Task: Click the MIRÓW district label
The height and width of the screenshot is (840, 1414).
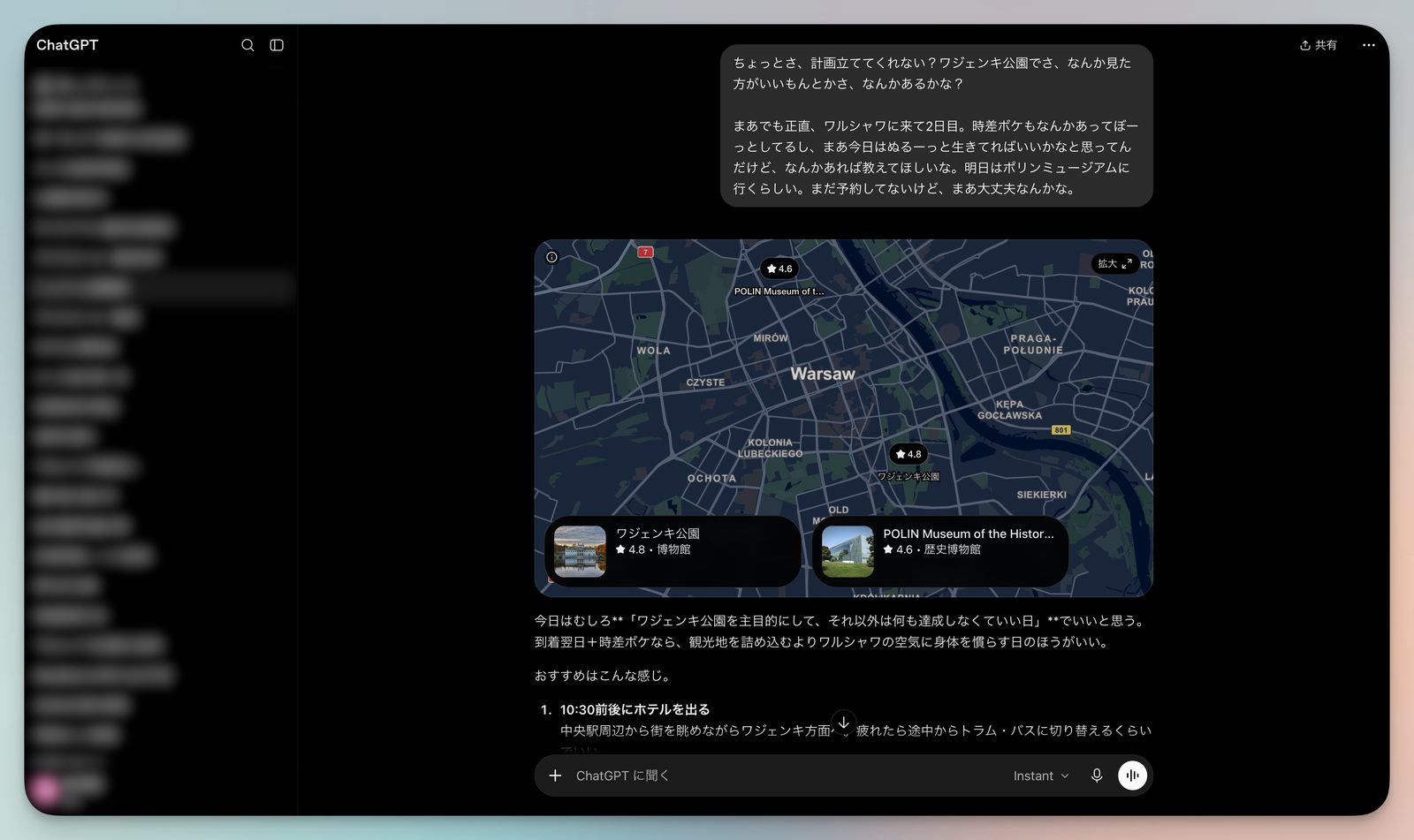Action: point(771,338)
